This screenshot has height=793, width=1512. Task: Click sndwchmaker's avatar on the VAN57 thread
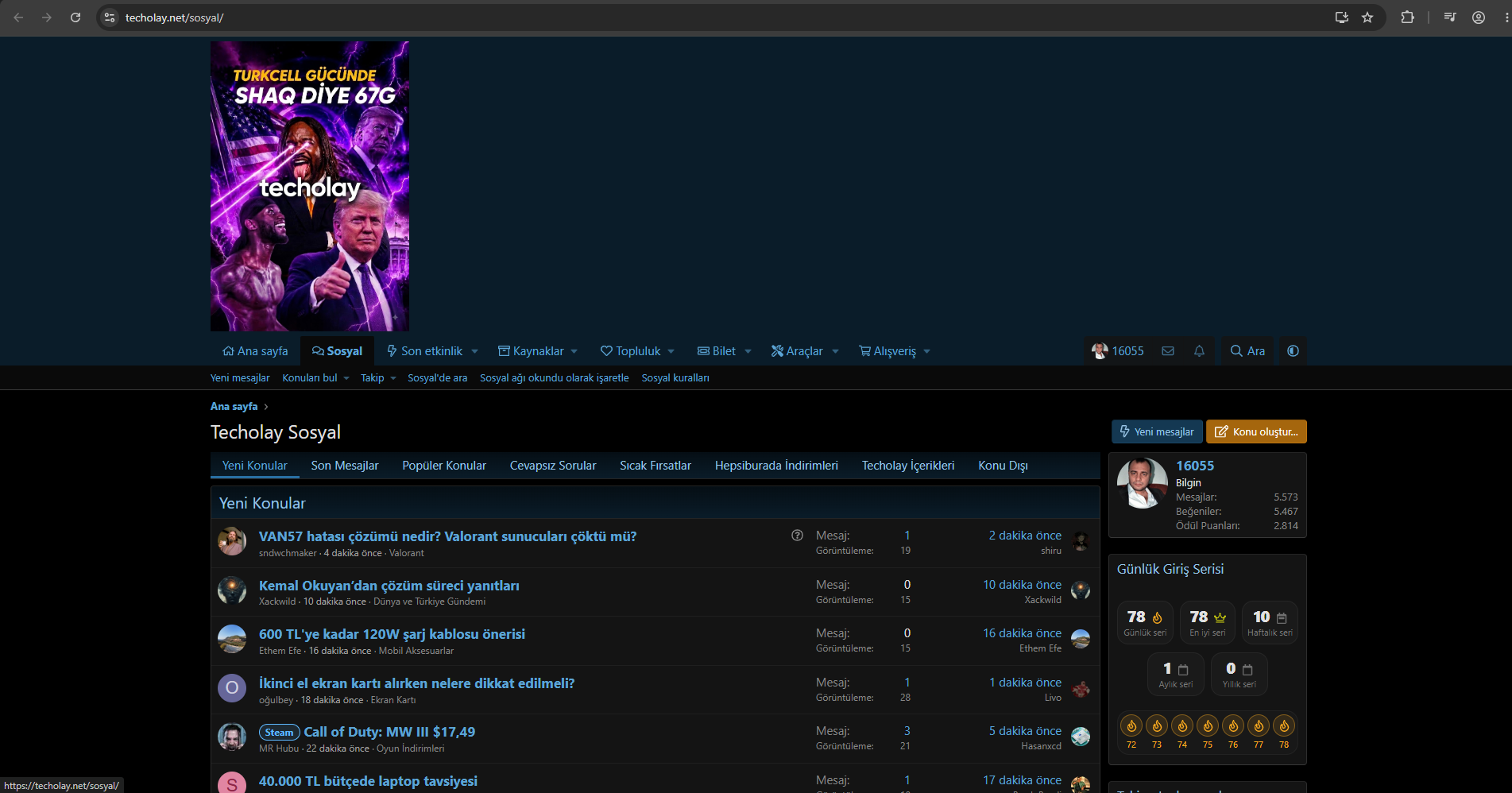(x=232, y=541)
